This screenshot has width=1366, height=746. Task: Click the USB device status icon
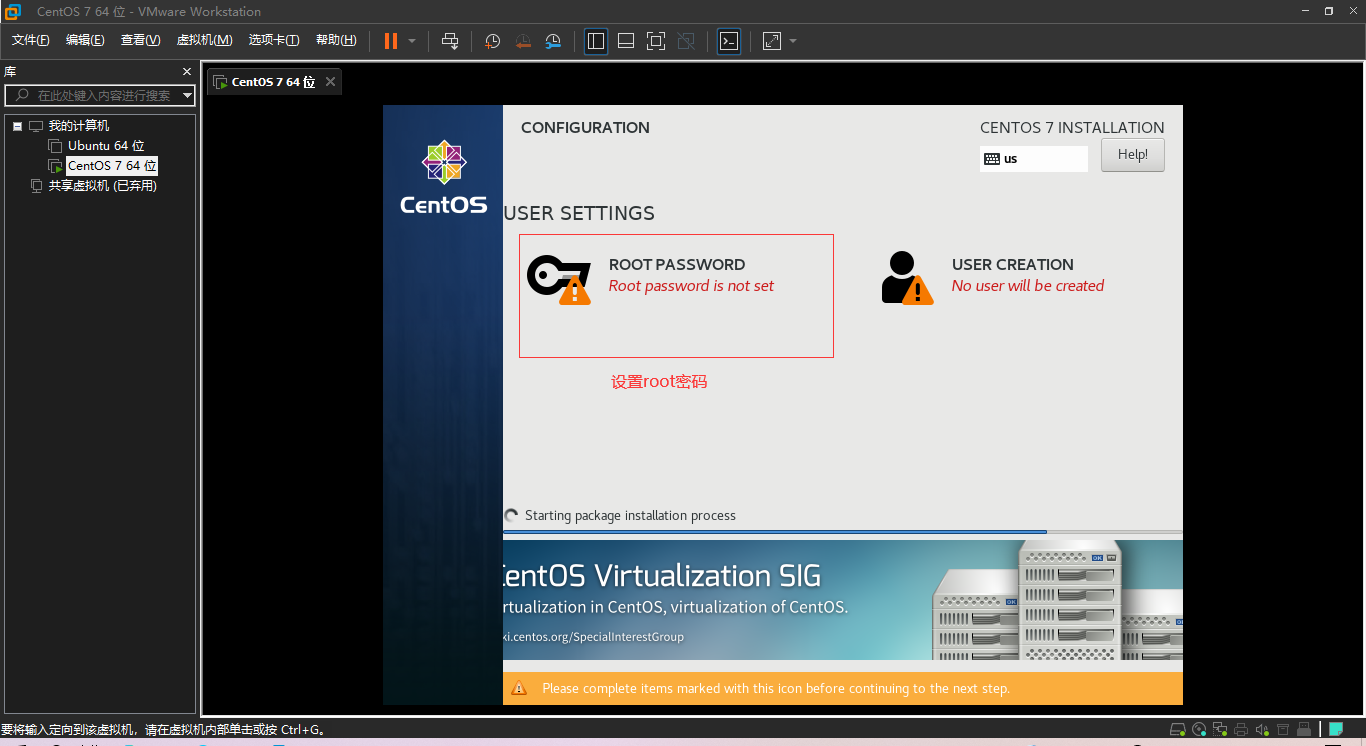click(1304, 729)
